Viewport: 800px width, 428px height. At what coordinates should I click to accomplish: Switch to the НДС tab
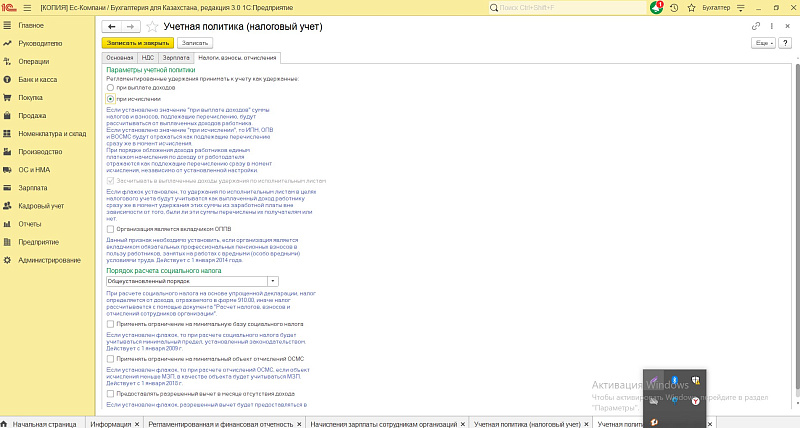tap(148, 59)
